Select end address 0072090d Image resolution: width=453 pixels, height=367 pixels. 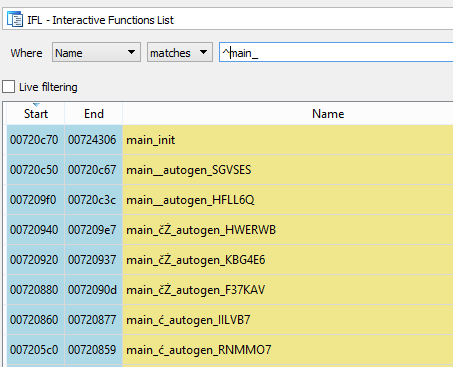tap(94, 290)
